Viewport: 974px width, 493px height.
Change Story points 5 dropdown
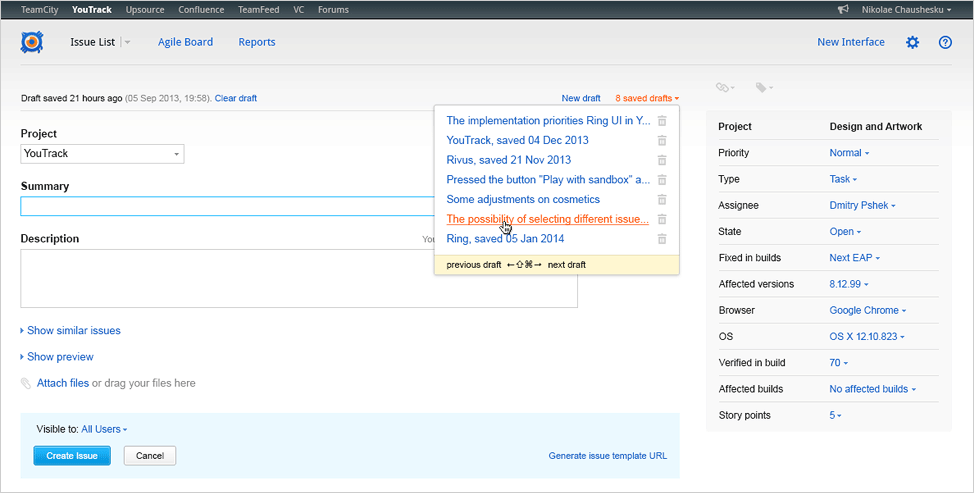point(835,415)
